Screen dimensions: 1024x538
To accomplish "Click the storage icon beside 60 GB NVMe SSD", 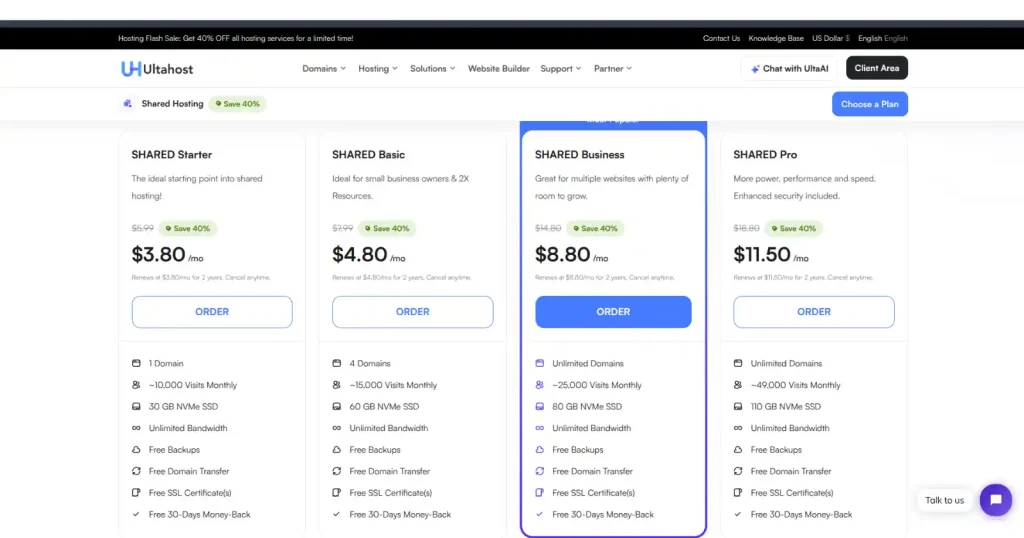I will tap(336, 406).
